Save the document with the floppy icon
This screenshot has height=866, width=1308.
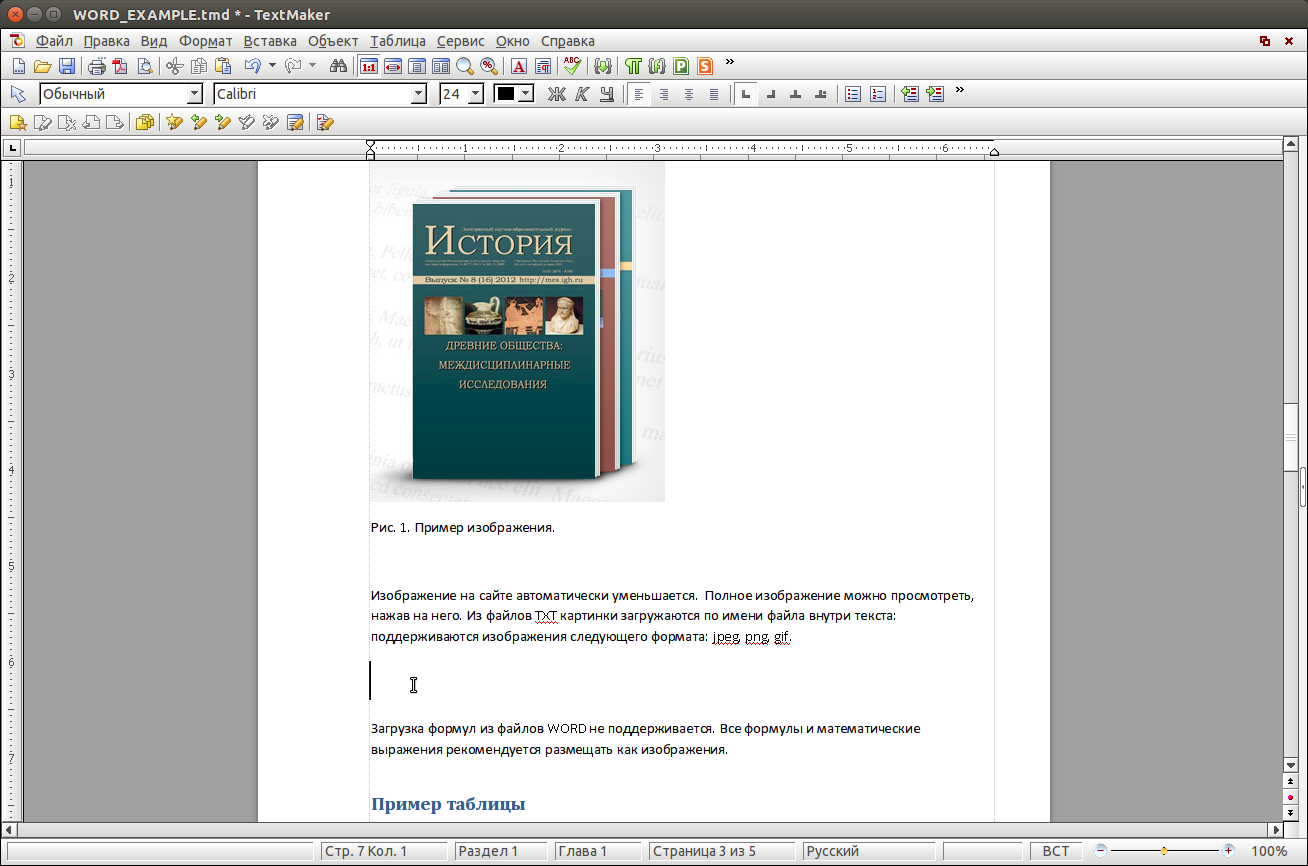[x=67, y=67]
